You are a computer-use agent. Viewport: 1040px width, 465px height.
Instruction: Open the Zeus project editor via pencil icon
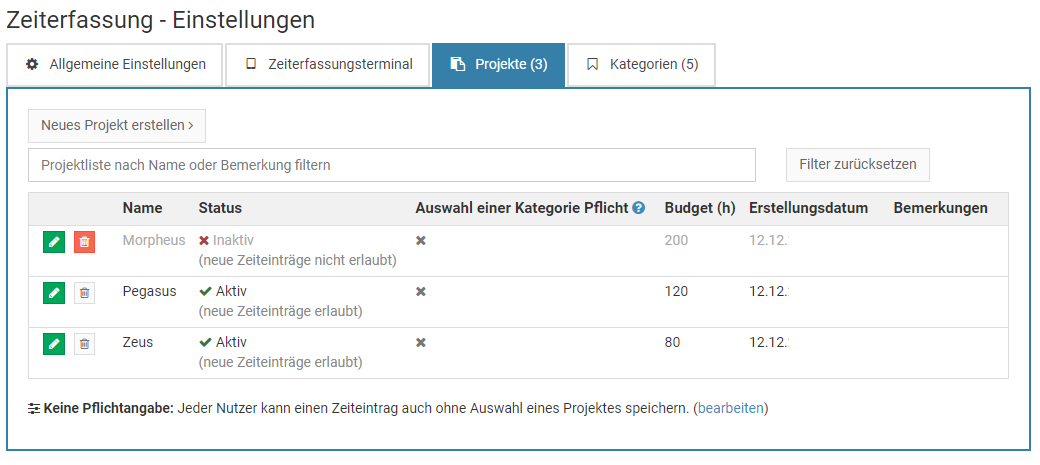point(54,343)
